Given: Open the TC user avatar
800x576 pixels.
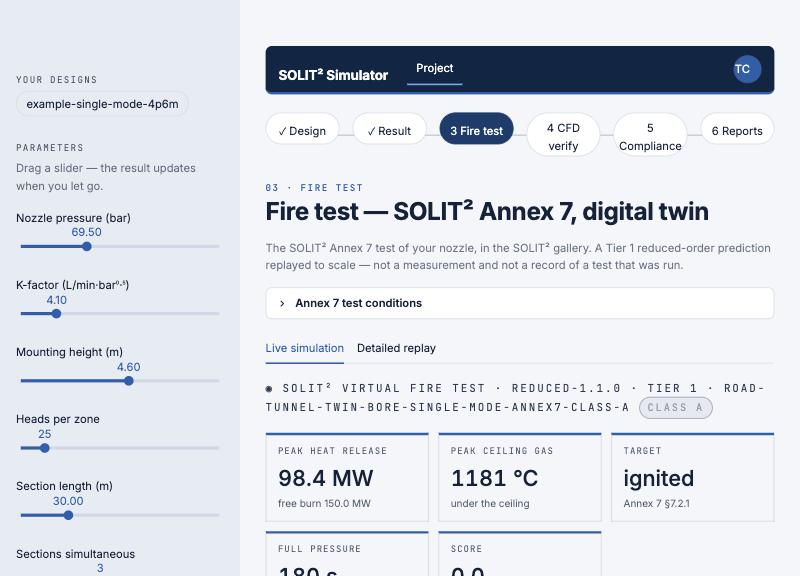Looking at the screenshot, I should (747, 69).
